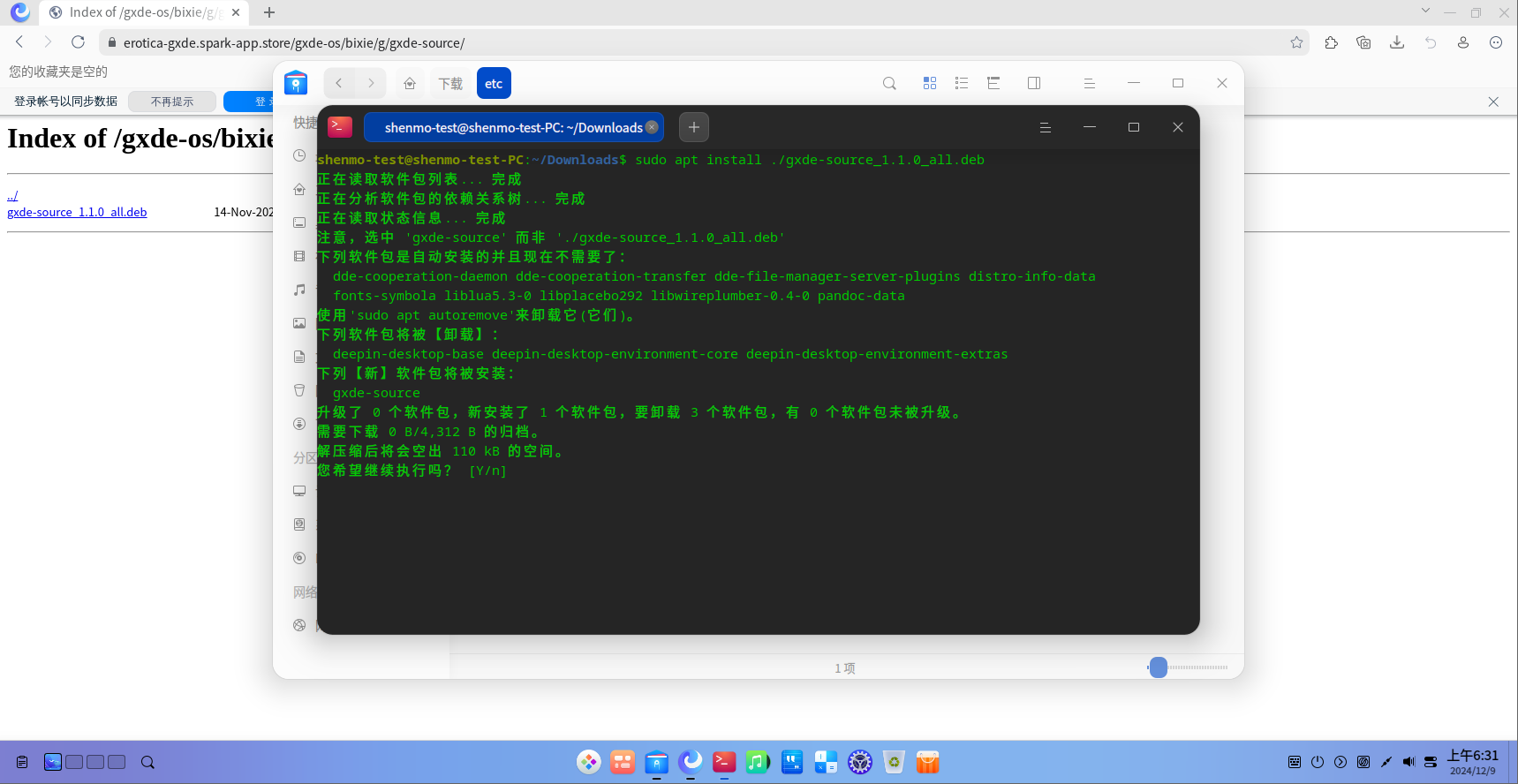The image size is (1518, 784).
Task: Go to home directory in file manager breadcrumb
Action: 410,83
